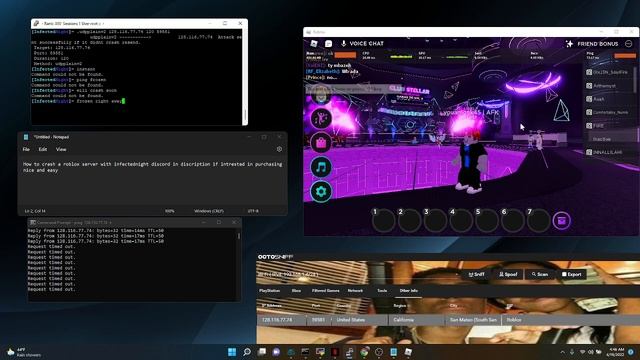640x360 pixels.
Task: Open the purple Chat taskbar icon
Action: (x=276, y=352)
